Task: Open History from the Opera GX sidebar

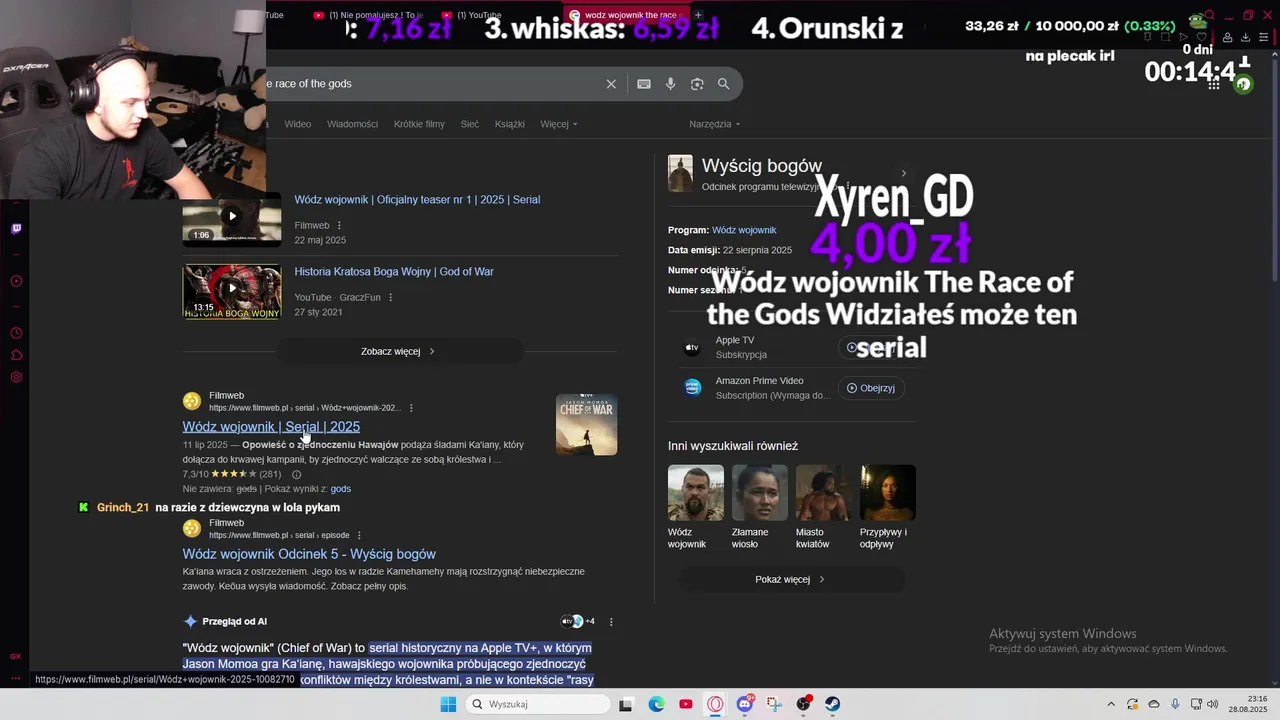Action: point(16,333)
